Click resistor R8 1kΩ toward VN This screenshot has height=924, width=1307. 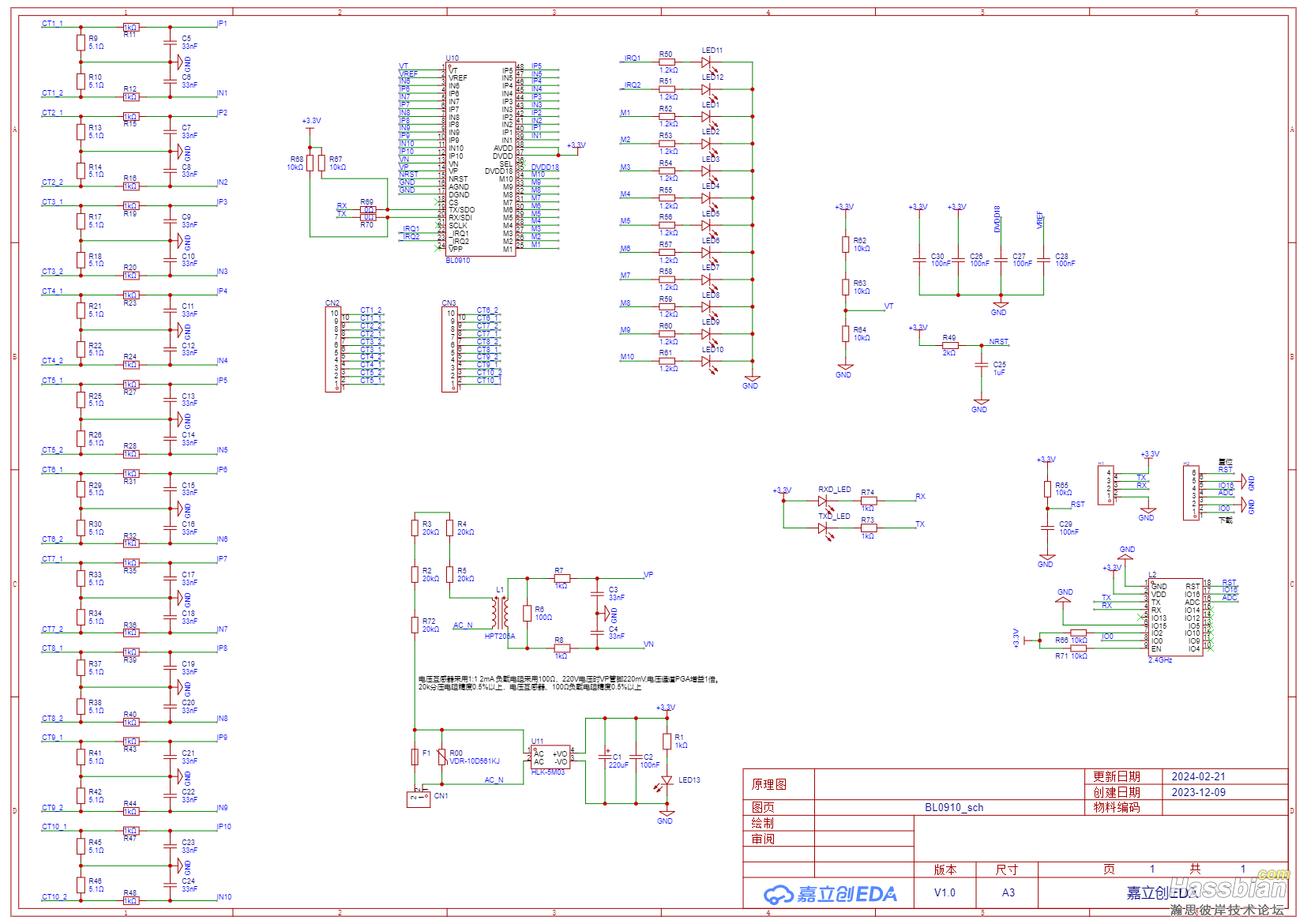[561, 648]
